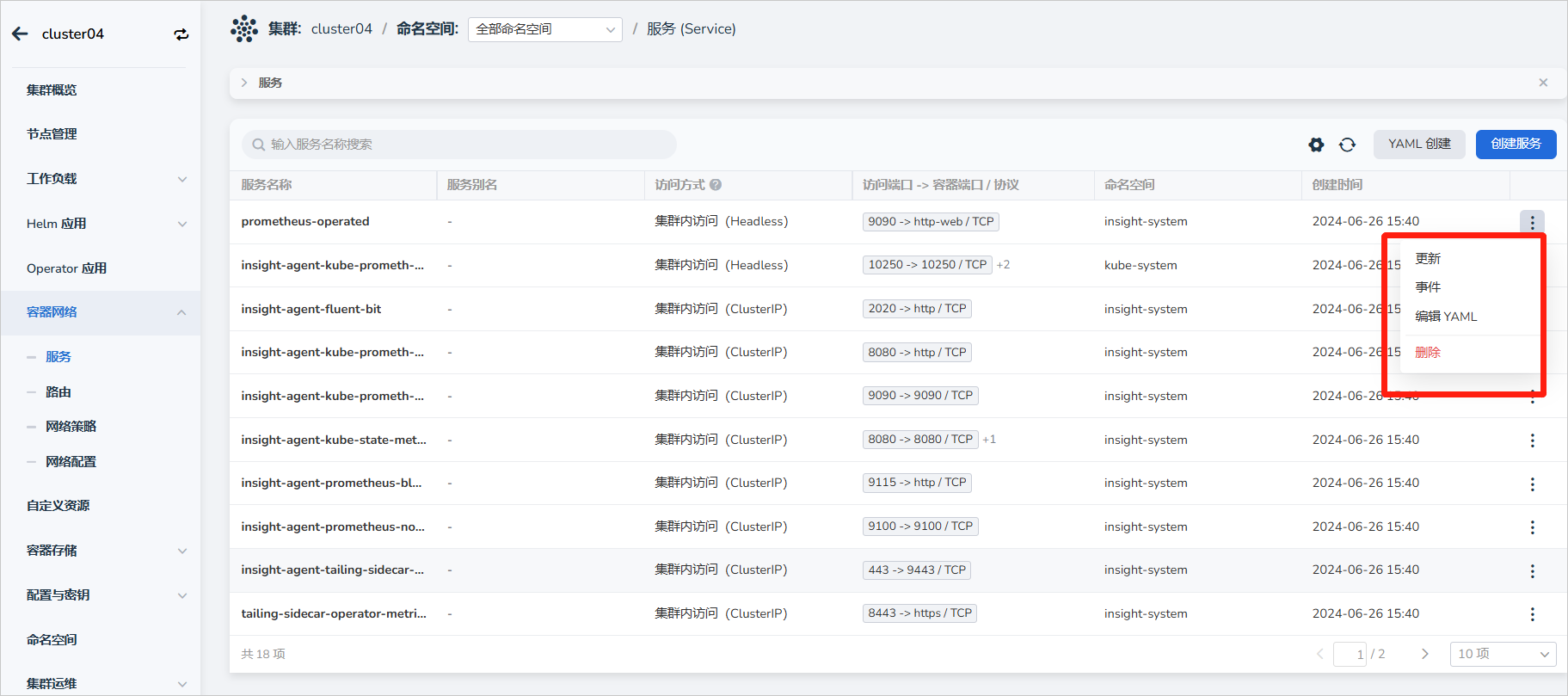Expand 集群运维 sidebar section
The width and height of the screenshot is (1568, 696).
[181, 684]
